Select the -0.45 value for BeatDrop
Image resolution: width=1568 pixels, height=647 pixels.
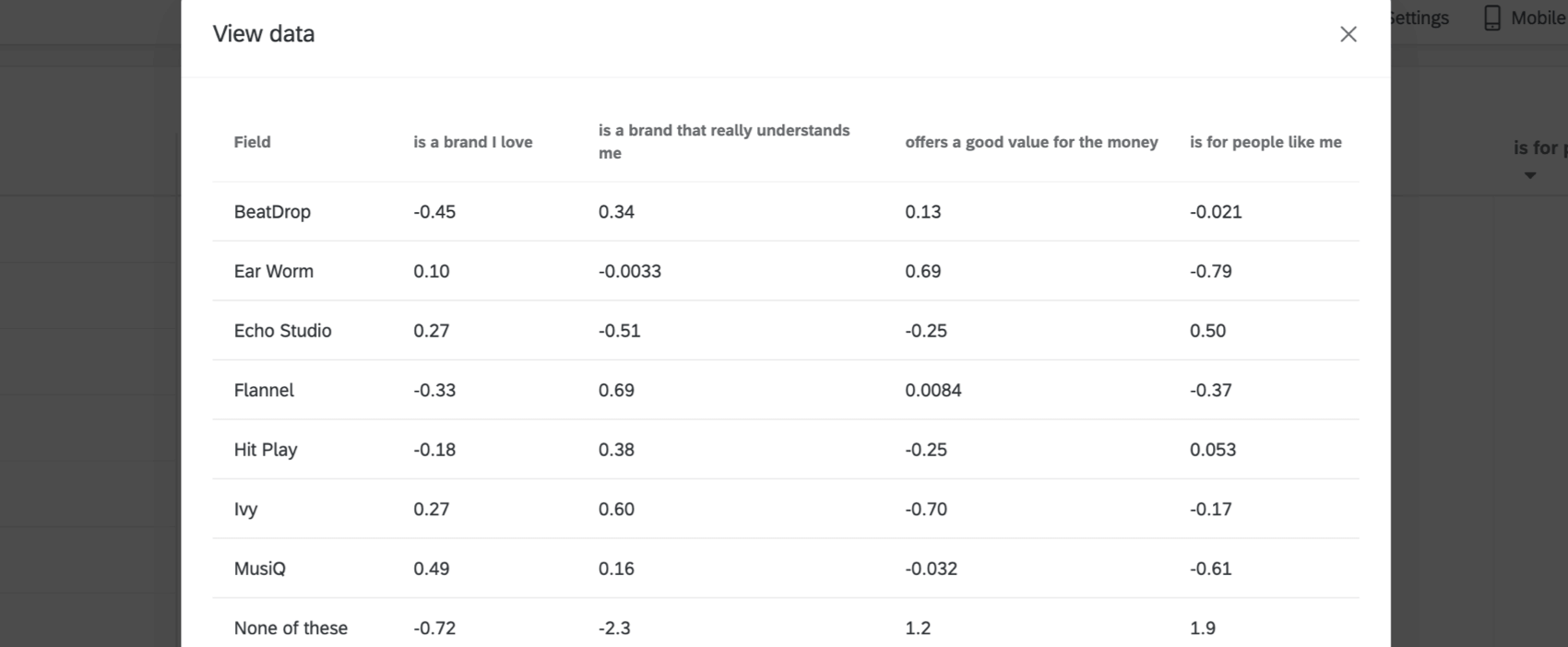point(434,212)
